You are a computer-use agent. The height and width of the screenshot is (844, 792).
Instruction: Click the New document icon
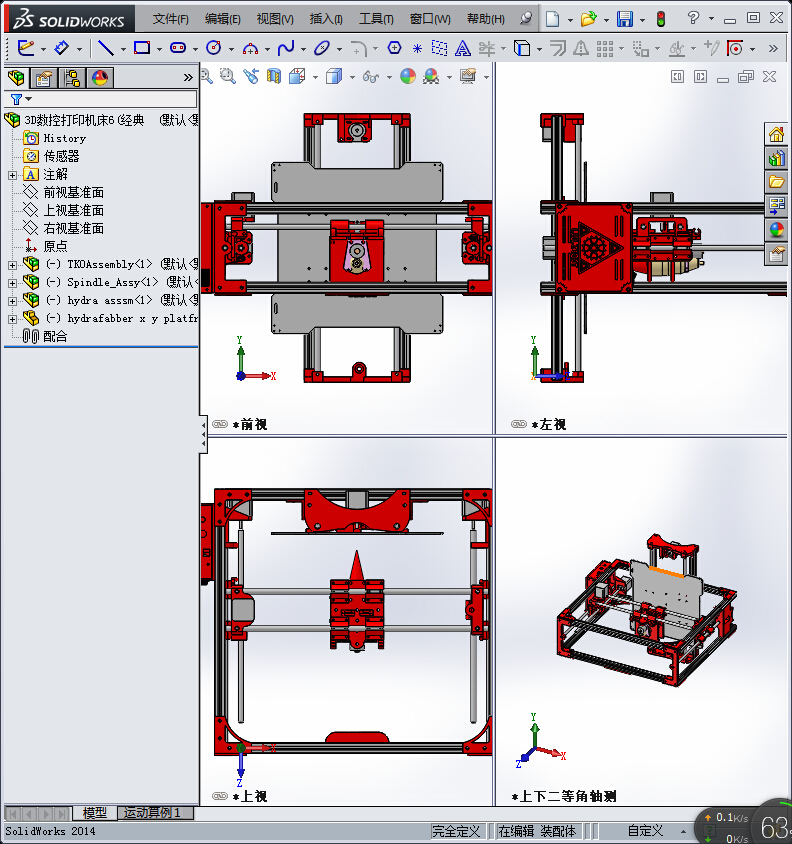coord(552,19)
